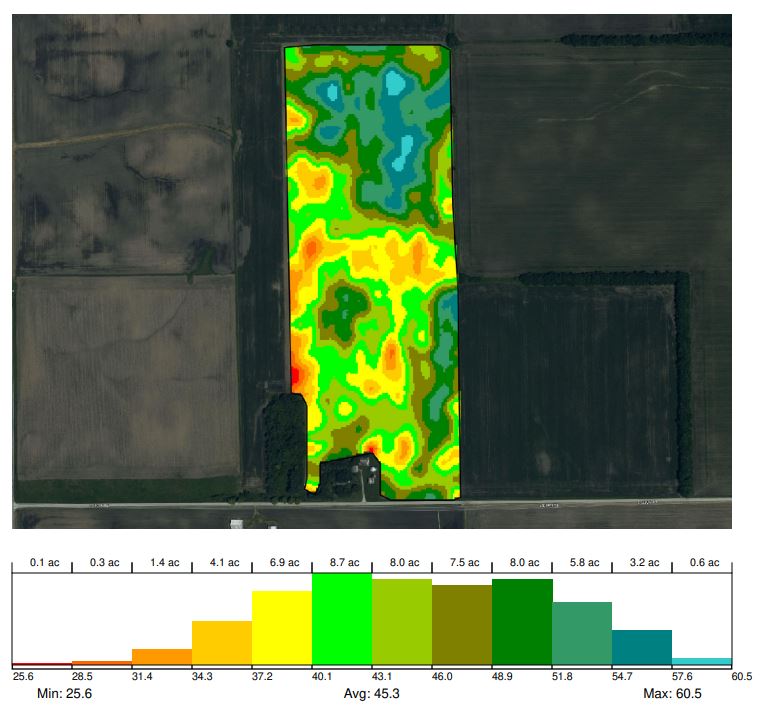Click the 60.5 axis value
This screenshot has width=766, height=715.
point(742,676)
